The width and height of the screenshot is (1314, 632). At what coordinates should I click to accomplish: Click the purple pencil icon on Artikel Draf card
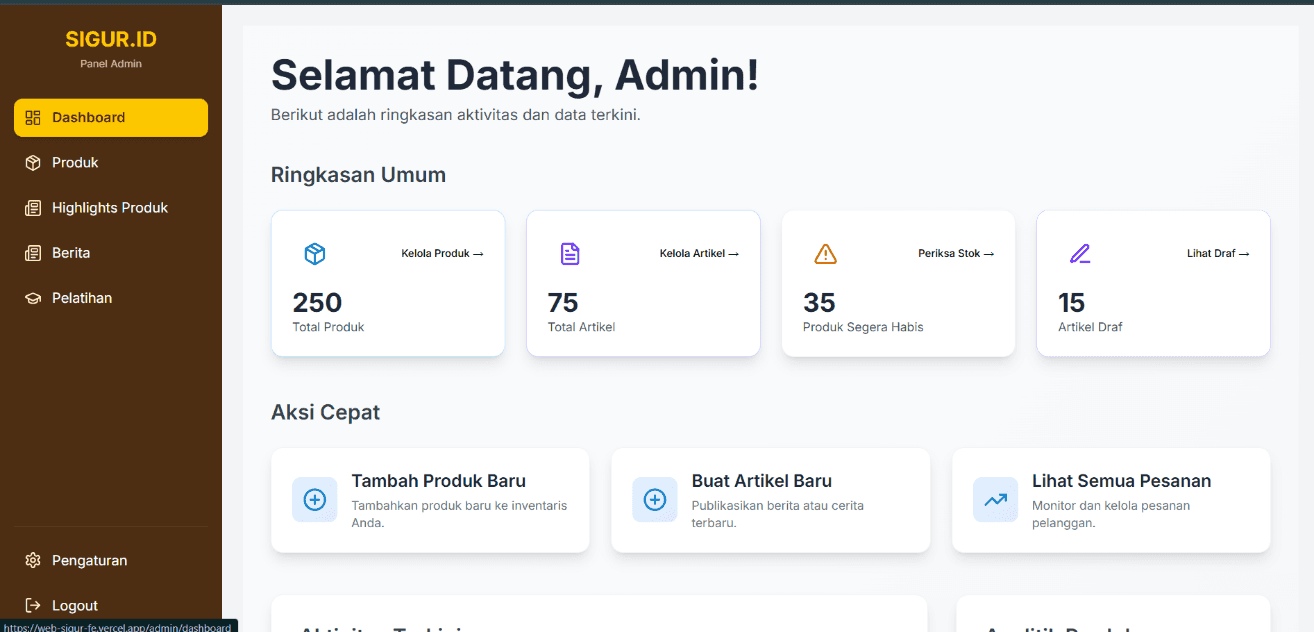(1080, 254)
